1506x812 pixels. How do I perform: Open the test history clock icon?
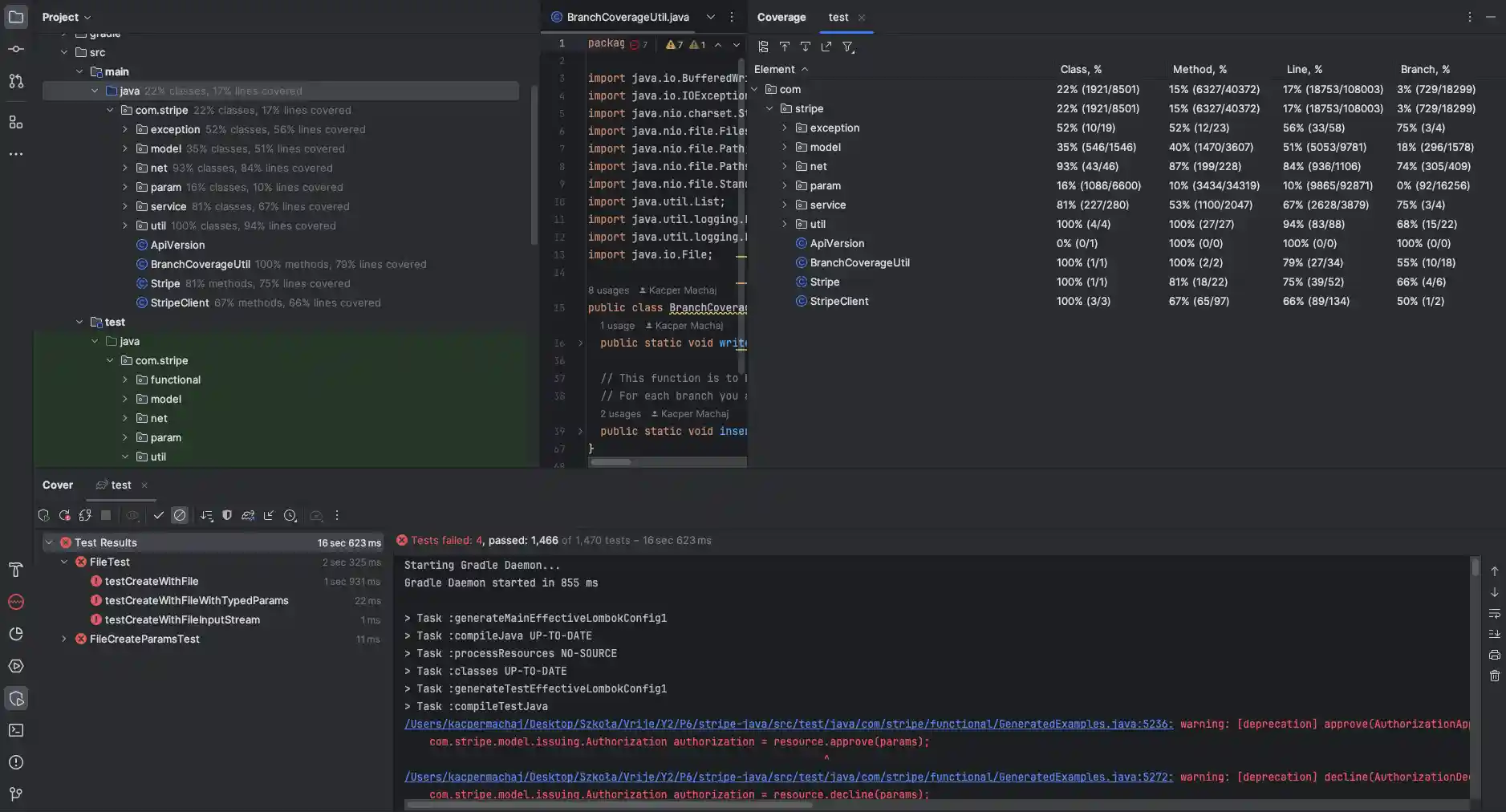(x=290, y=516)
